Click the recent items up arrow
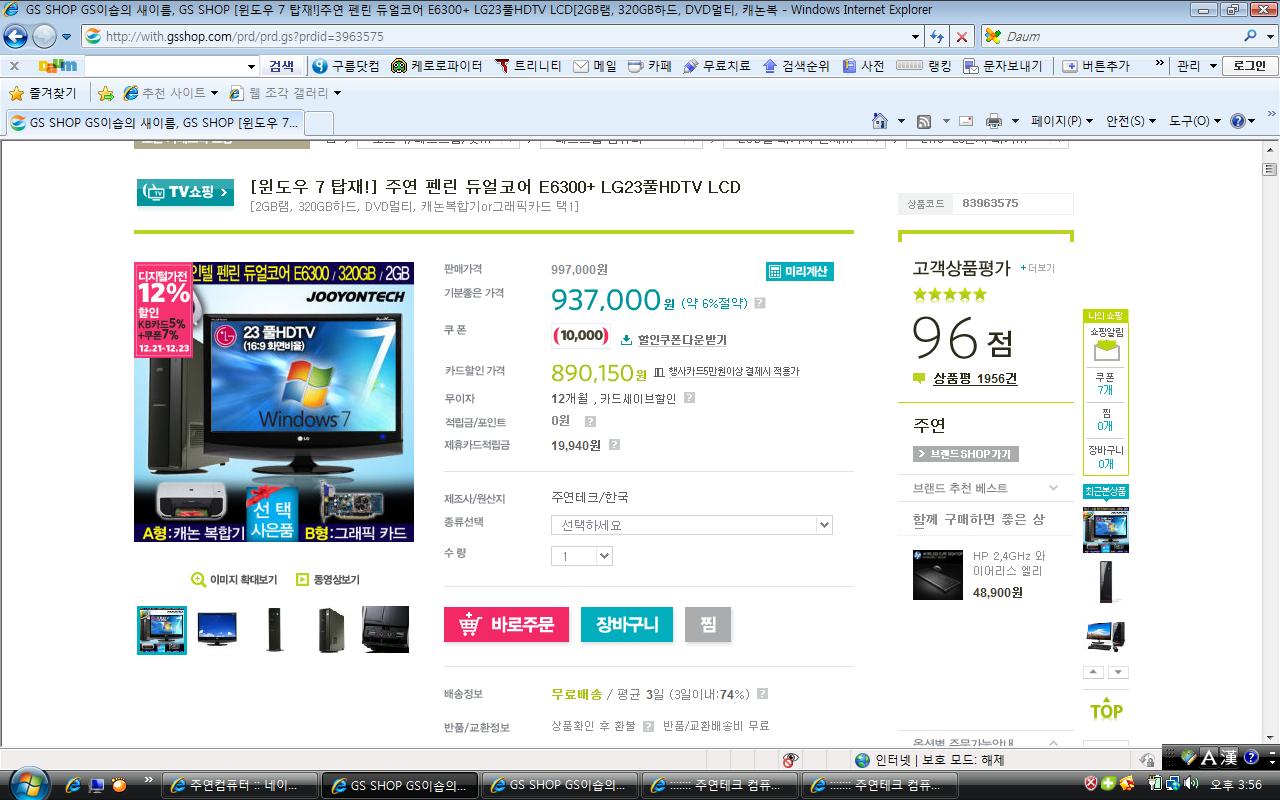Viewport: 1280px width, 800px height. (1094, 672)
